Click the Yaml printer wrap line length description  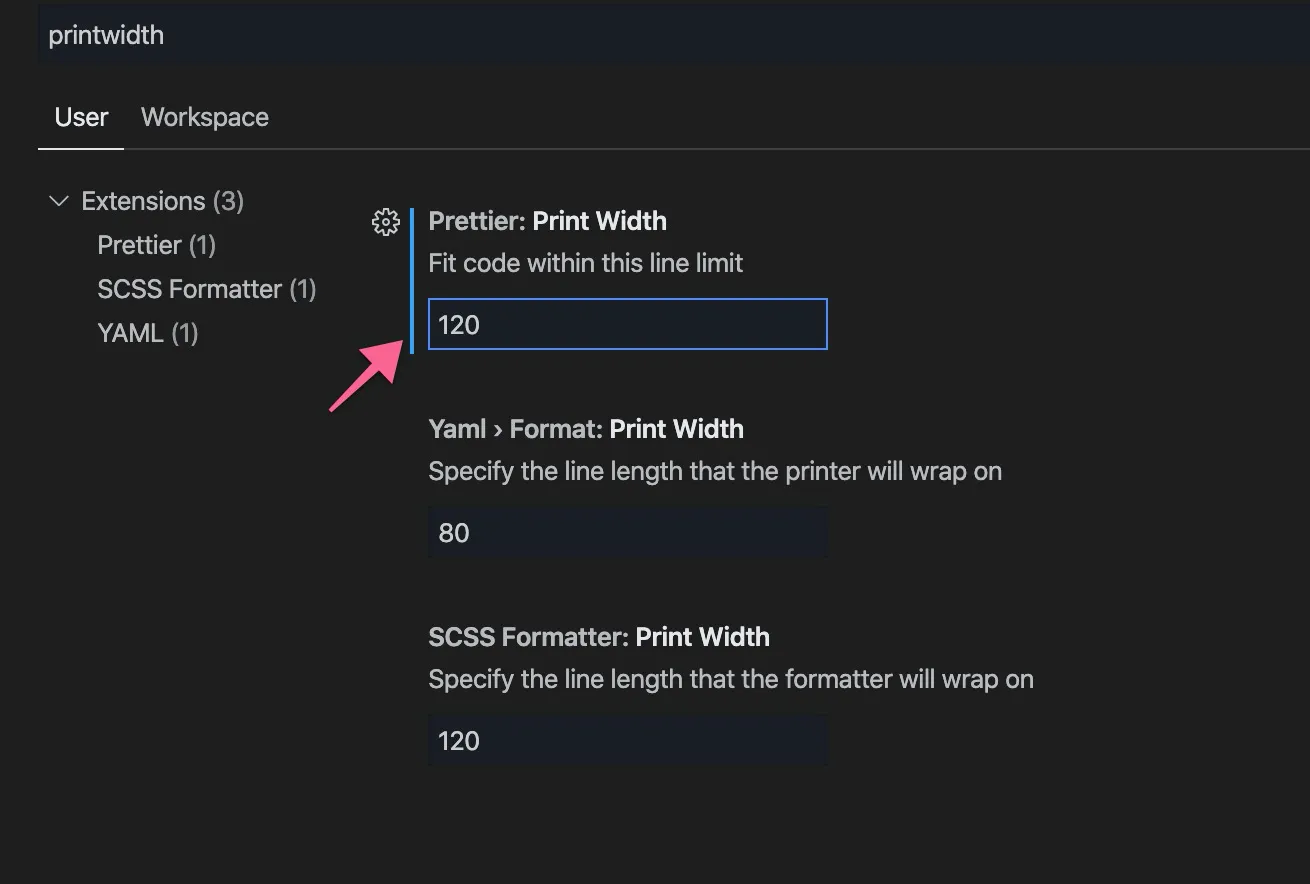click(x=714, y=471)
